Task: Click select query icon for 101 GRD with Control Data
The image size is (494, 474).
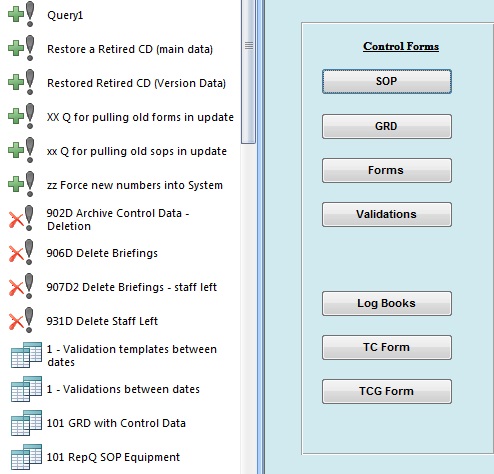Action: 26,423
